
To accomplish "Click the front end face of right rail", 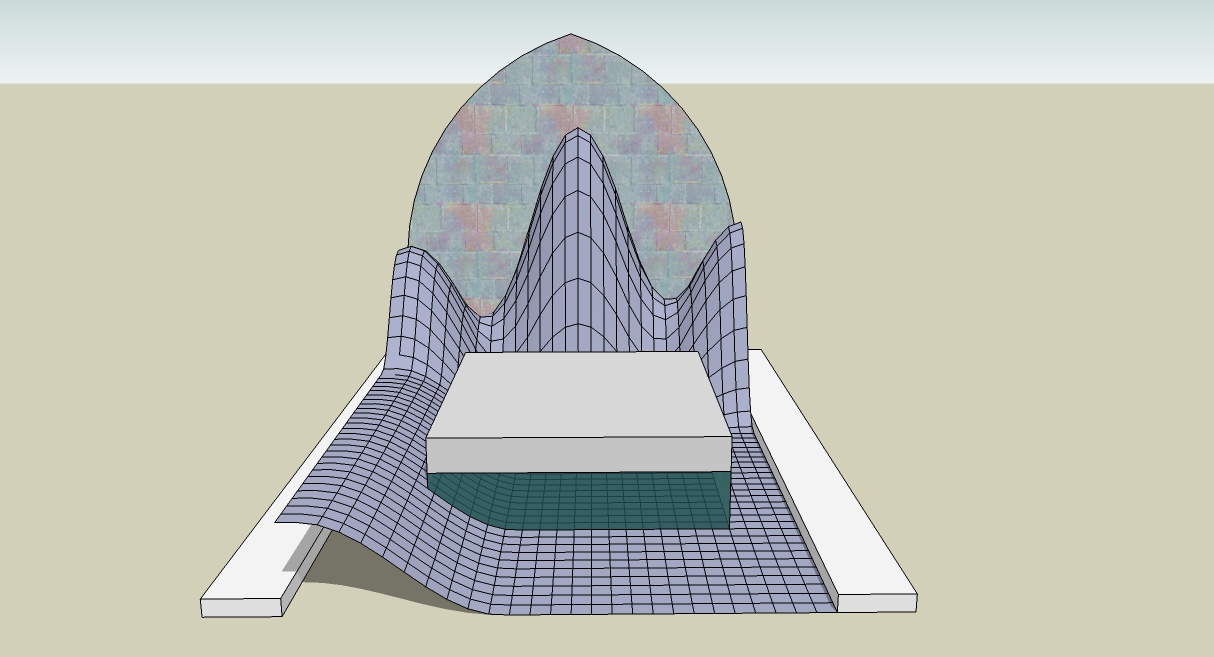I will click(876, 602).
